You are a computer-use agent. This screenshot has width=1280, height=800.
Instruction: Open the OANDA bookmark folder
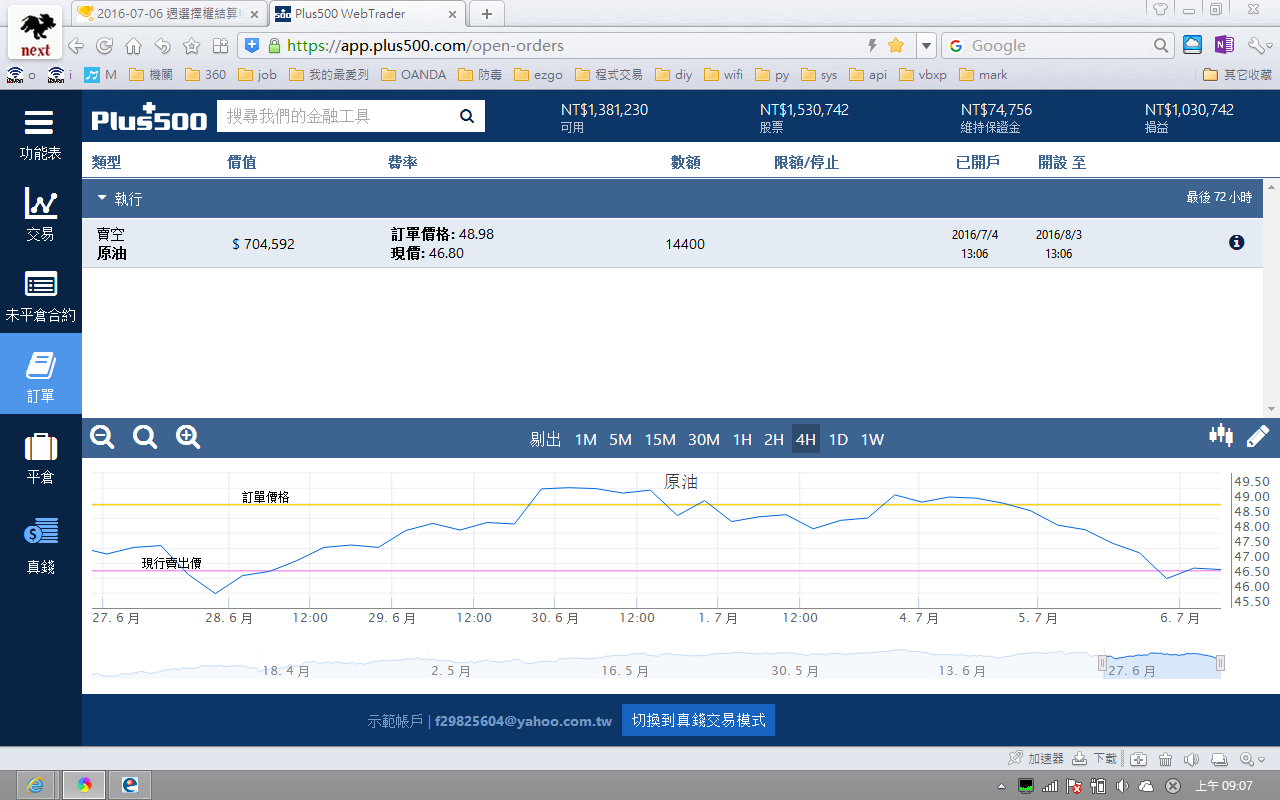pos(413,75)
